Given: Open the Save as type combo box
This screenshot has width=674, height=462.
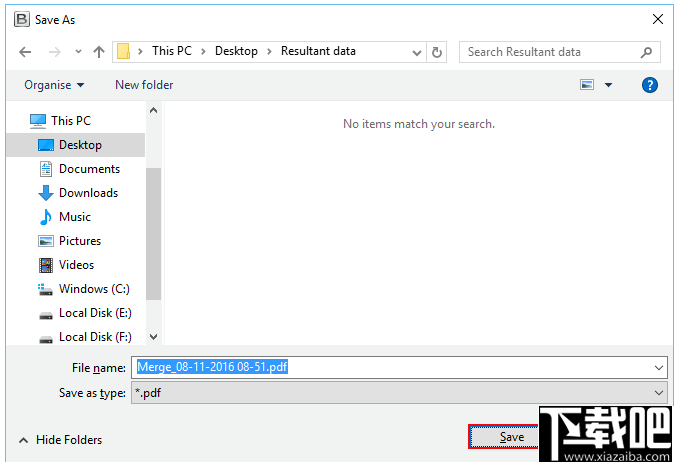Looking at the screenshot, I should (x=399, y=393).
